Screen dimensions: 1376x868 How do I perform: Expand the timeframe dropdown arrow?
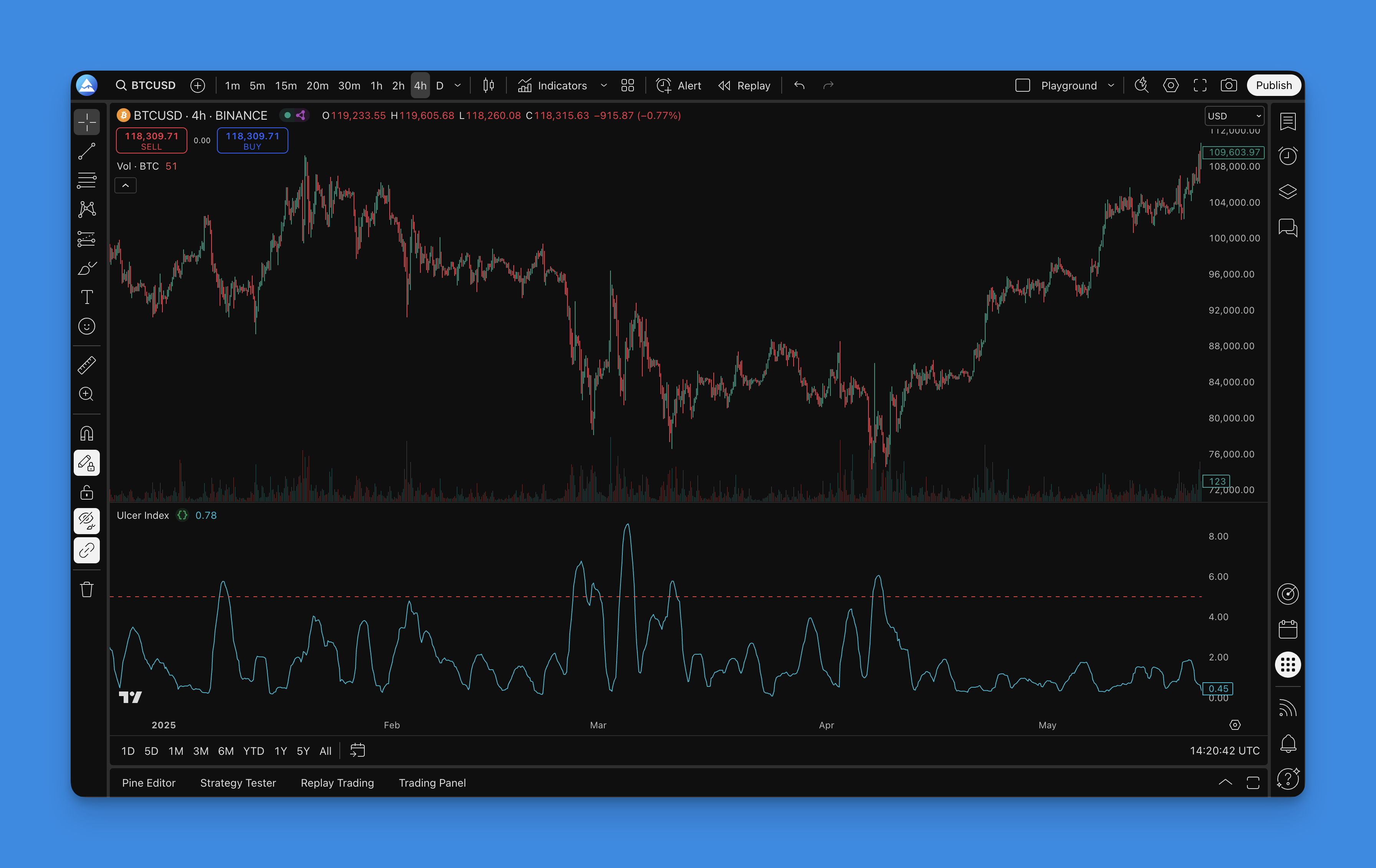(458, 86)
